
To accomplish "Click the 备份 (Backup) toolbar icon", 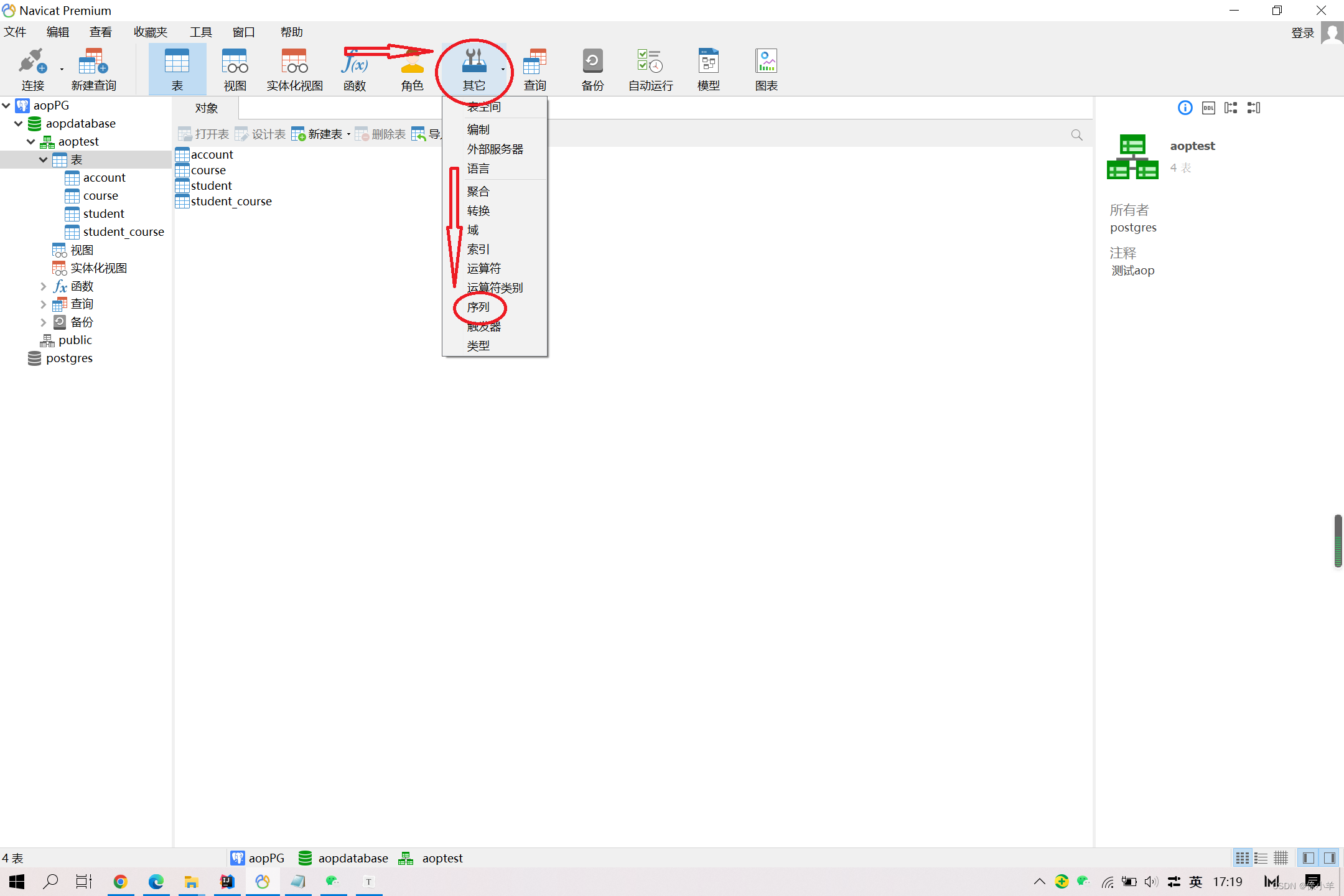I will point(592,68).
